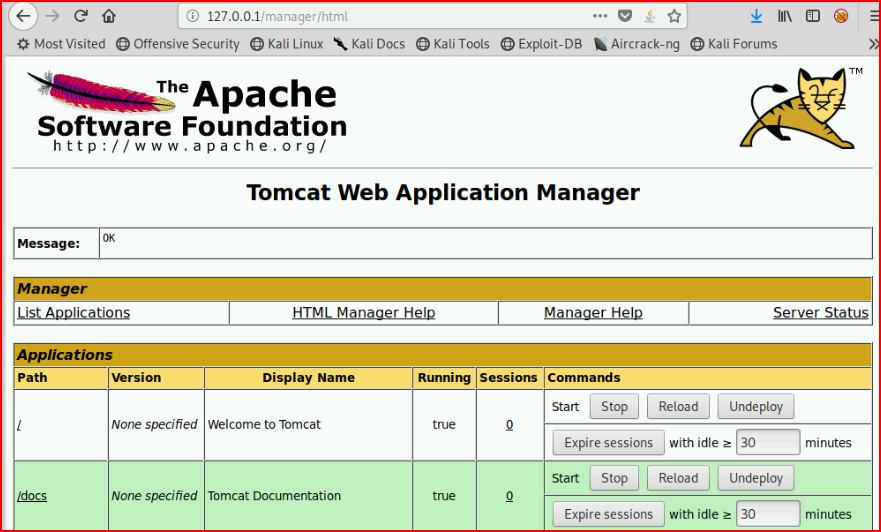Open the HTML Manager Help link

364,313
